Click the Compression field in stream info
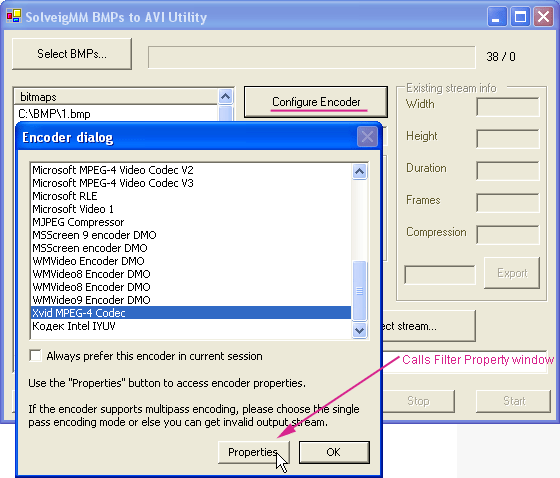This screenshot has height=478, width=560. click(x=508, y=235)
